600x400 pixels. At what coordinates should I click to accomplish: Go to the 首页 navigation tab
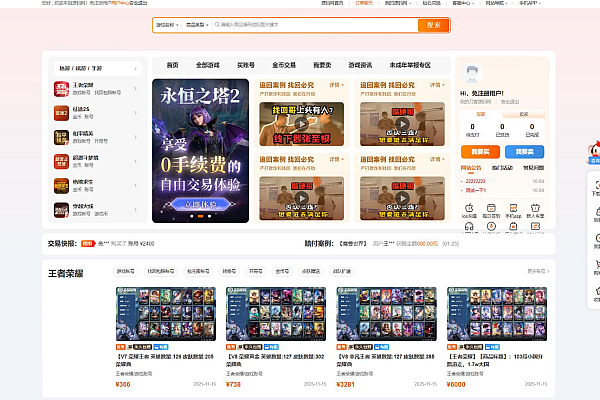[x=172, y=65]
